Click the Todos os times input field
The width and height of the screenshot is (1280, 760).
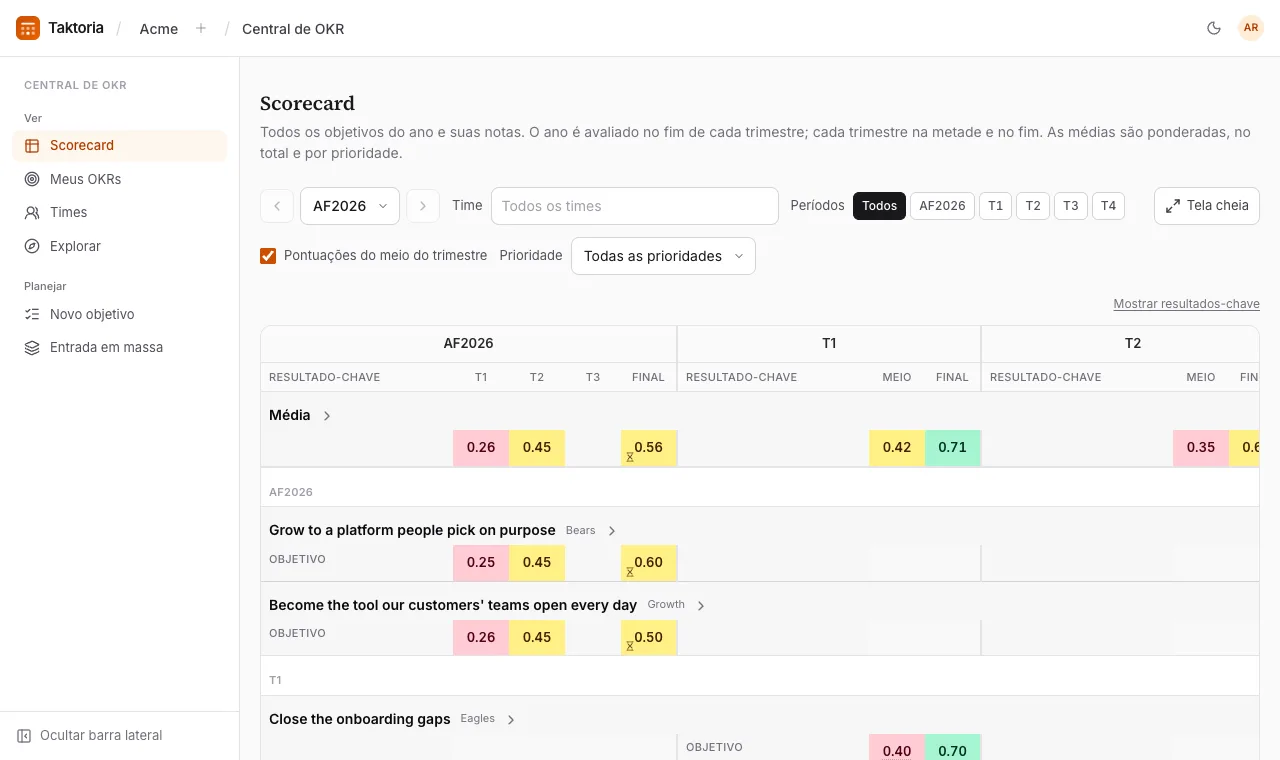point(635,206)
